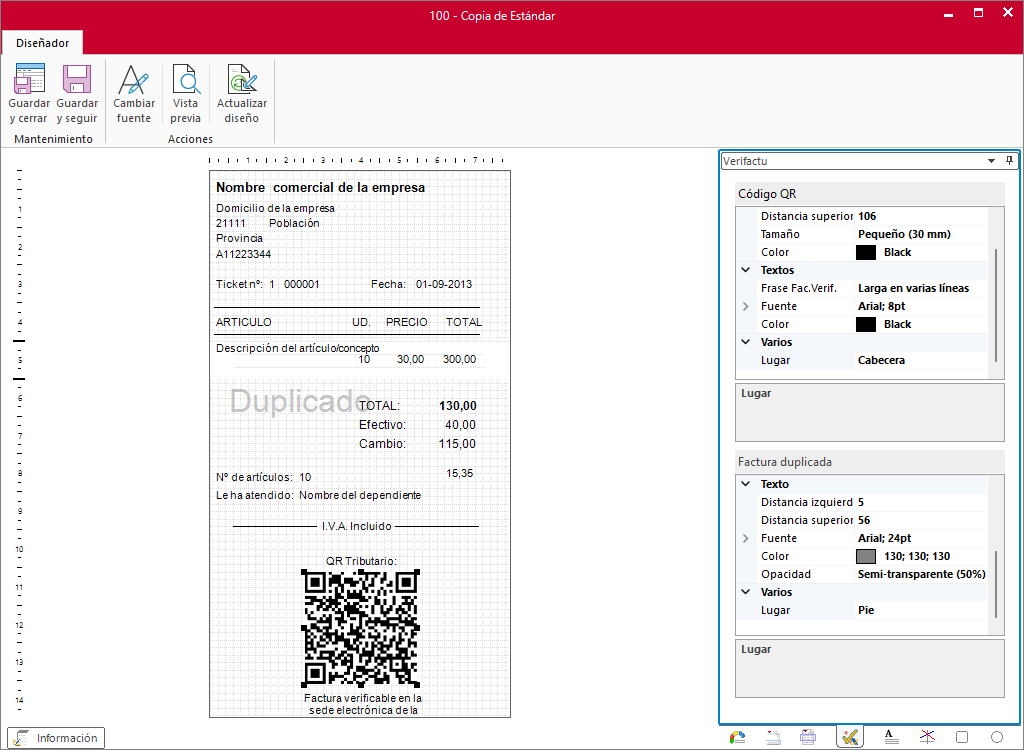The image size is (1024, 750).
Task: Switch to the Diseñador ribbon tab
Action: tap(42, 43)
